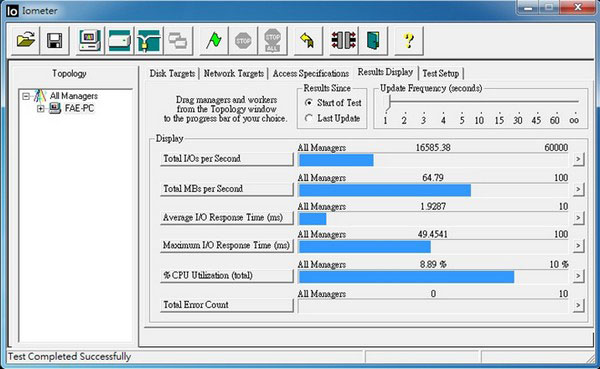Select the FAE-PC computer icon in topology
This screenshot has width=600, height=369.
pos(55,108)
